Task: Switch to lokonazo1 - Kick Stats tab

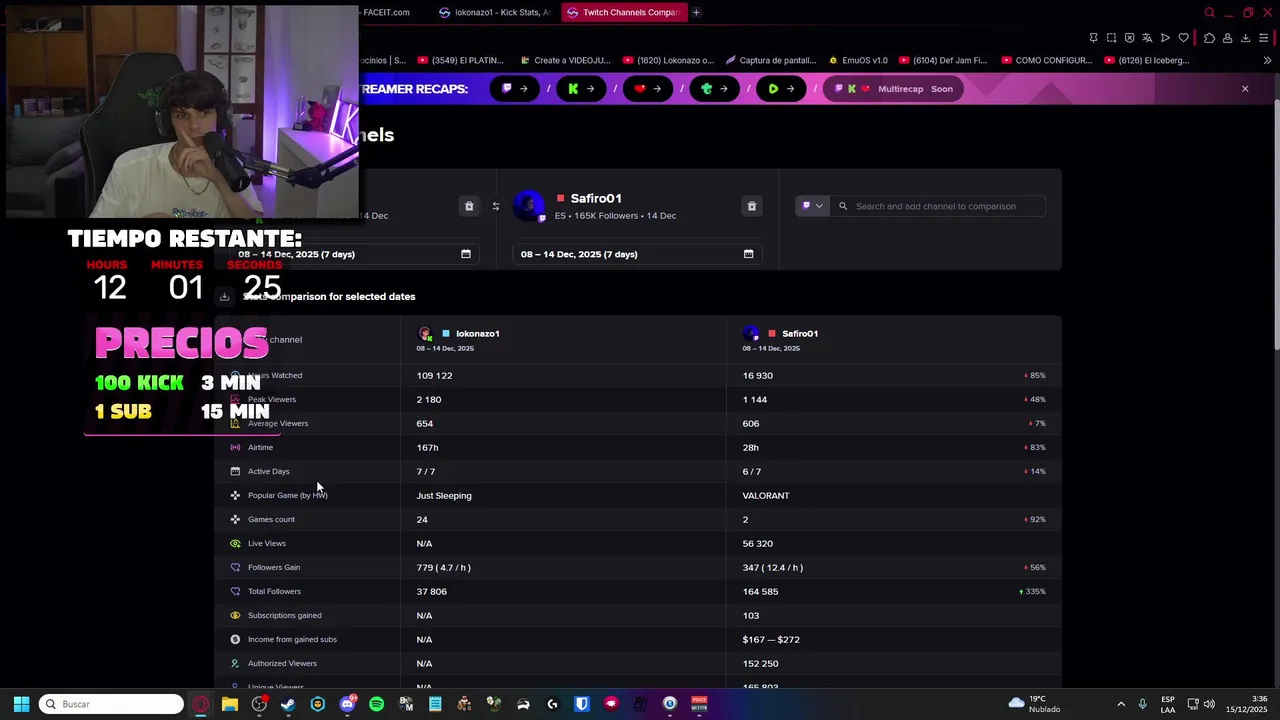Action: (494, 12)
